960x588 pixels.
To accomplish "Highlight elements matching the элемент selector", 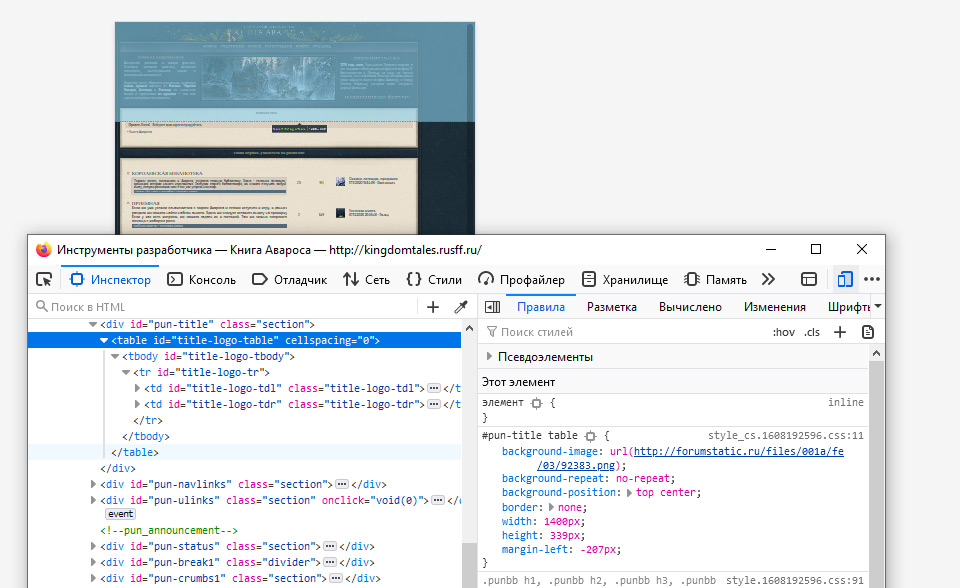I will click(x=536, y=403).
